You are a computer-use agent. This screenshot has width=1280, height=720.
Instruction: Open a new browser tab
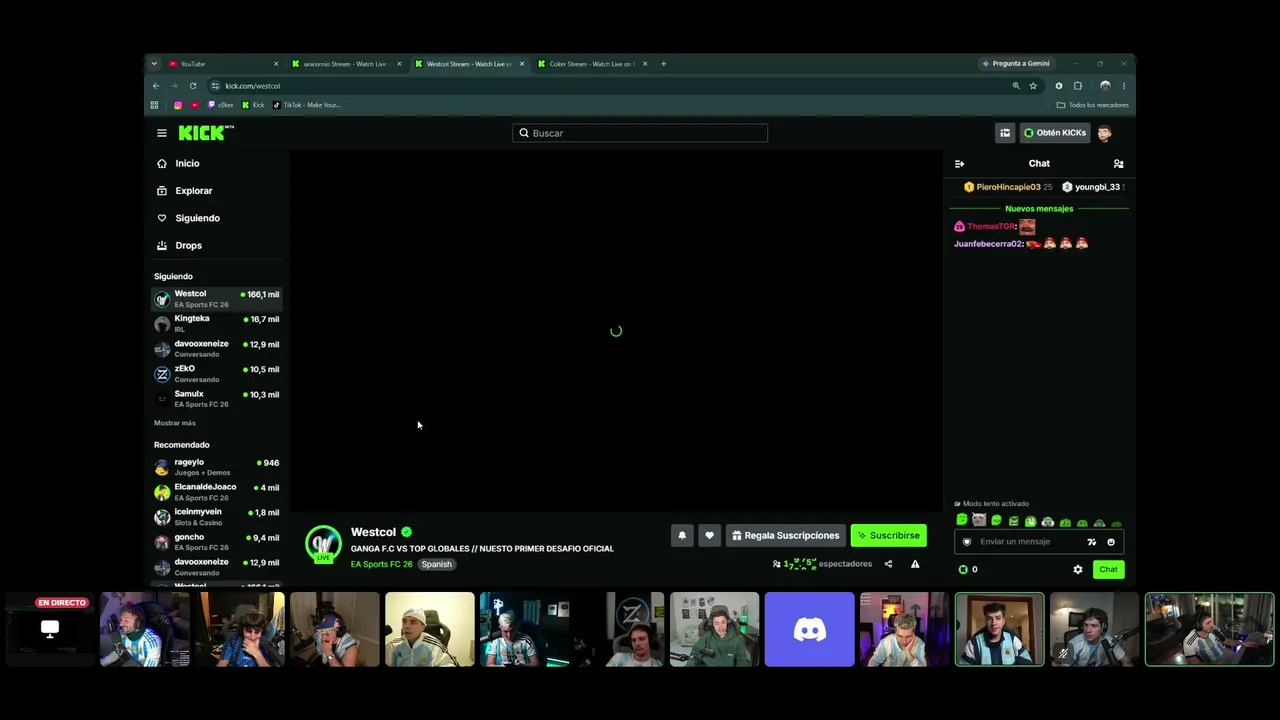(x=663, y=64)
